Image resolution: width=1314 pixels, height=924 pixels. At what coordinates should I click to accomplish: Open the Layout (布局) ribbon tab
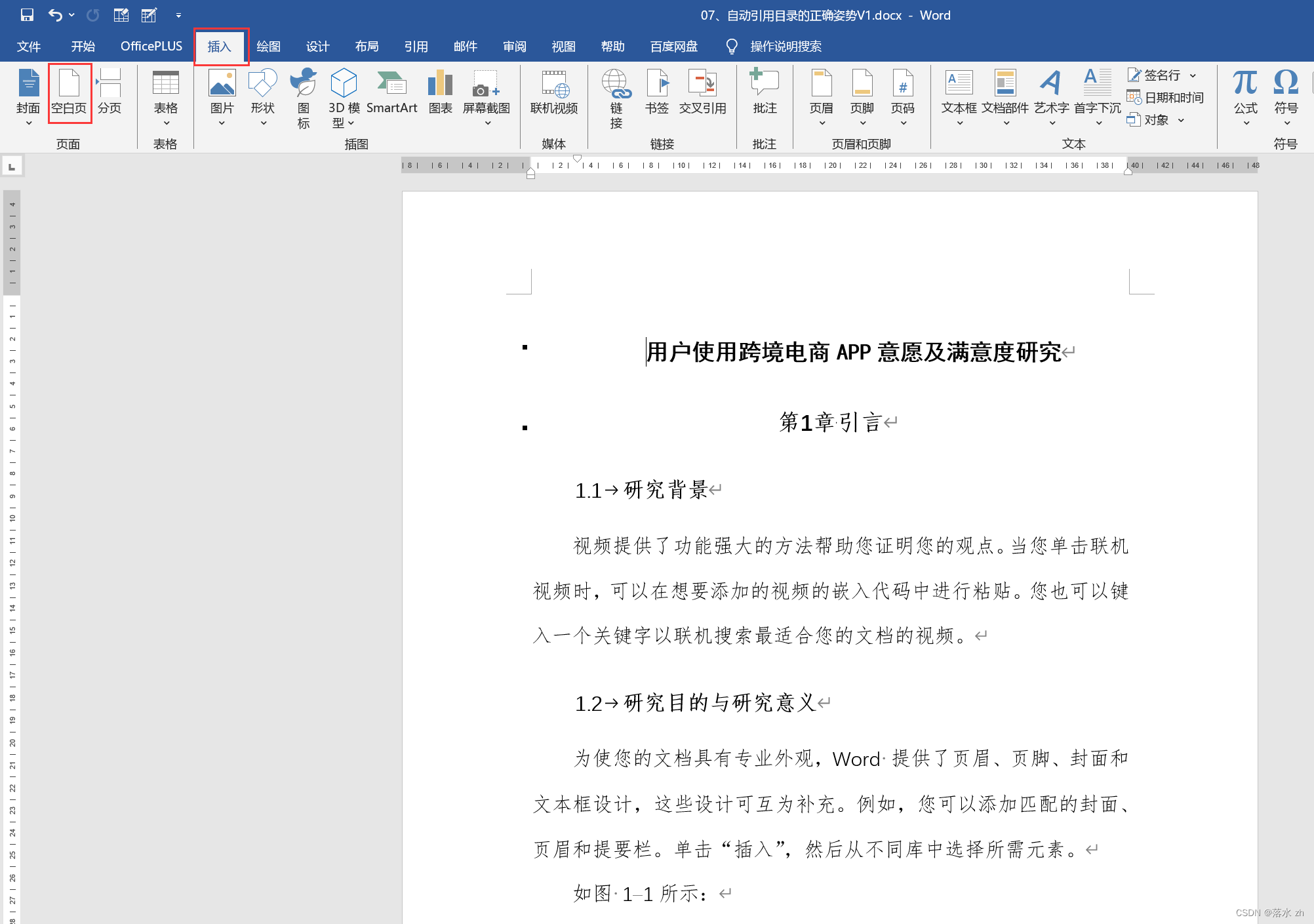click(x=367, y=46)
